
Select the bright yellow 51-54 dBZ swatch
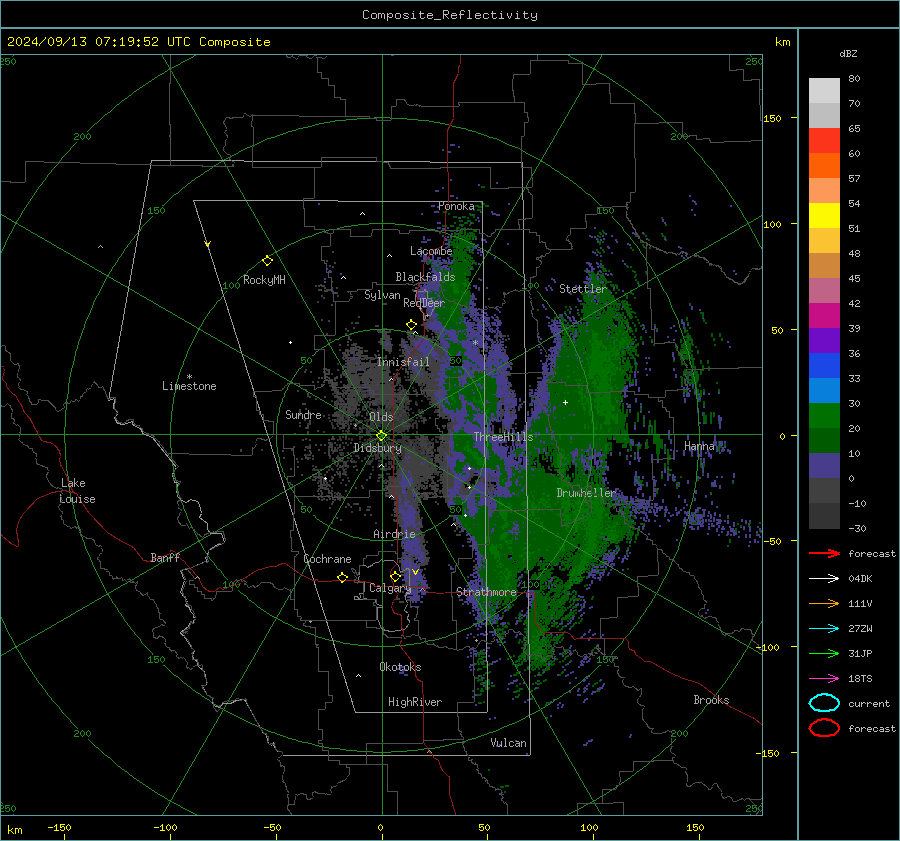(824, 216)
